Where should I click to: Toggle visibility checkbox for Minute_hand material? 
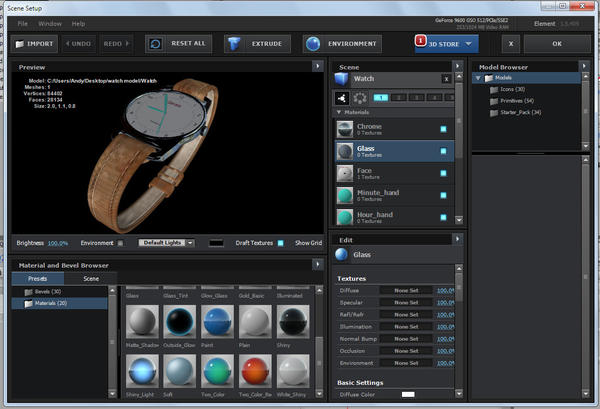point(443,196)
